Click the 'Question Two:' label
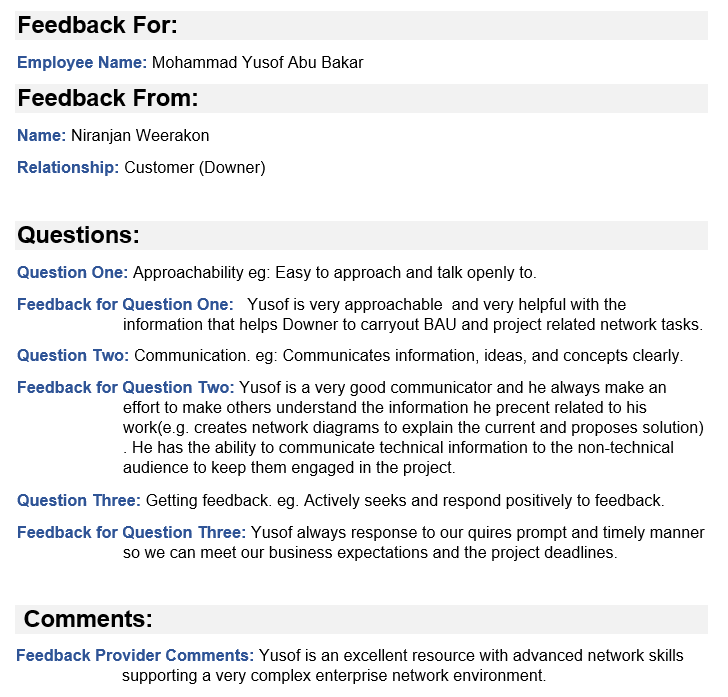728x697 pixels. click(x=73, y=356)
